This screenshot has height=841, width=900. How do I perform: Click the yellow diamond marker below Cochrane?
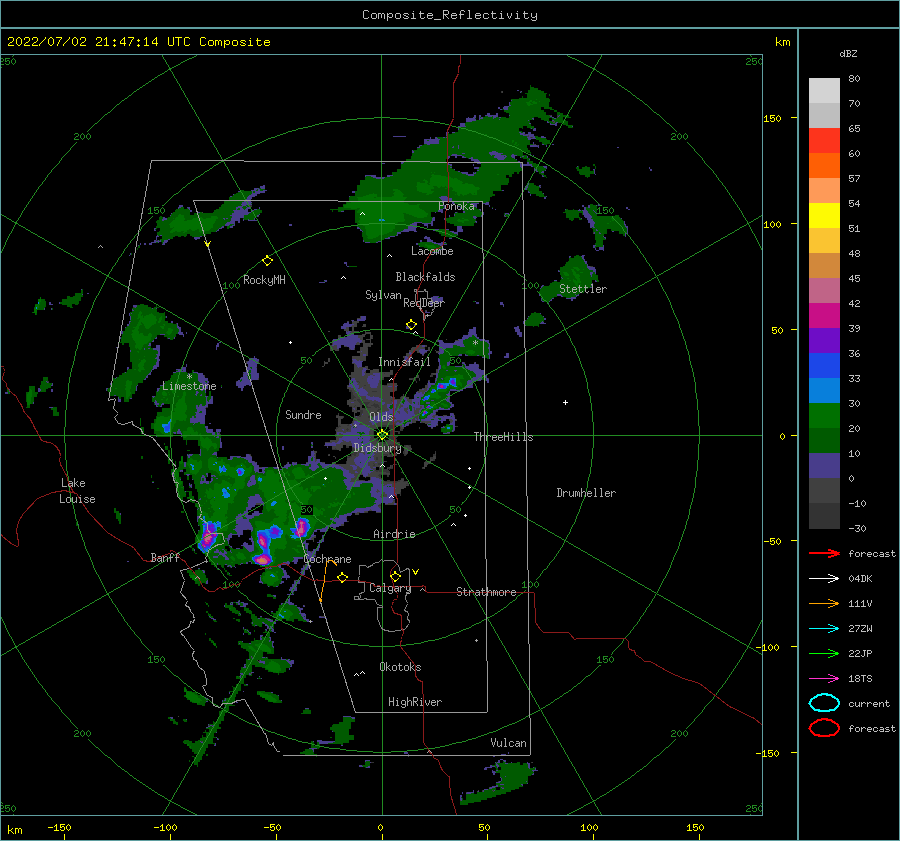[x=343, y=578]
